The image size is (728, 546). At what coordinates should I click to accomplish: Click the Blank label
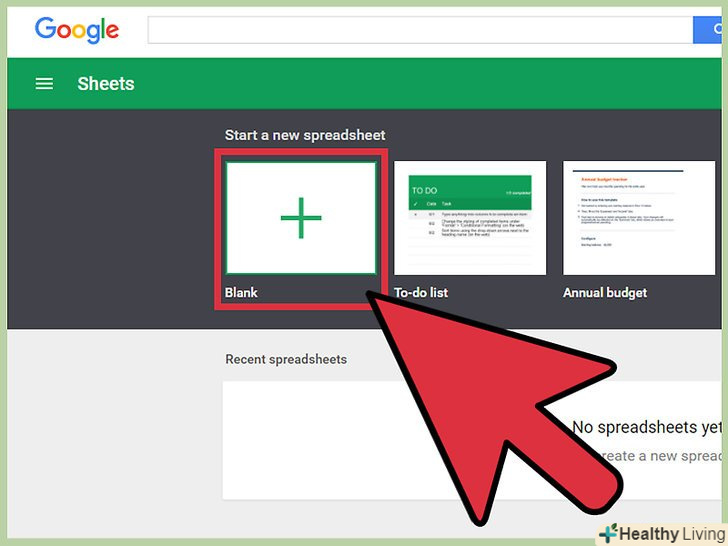[241, 292]
